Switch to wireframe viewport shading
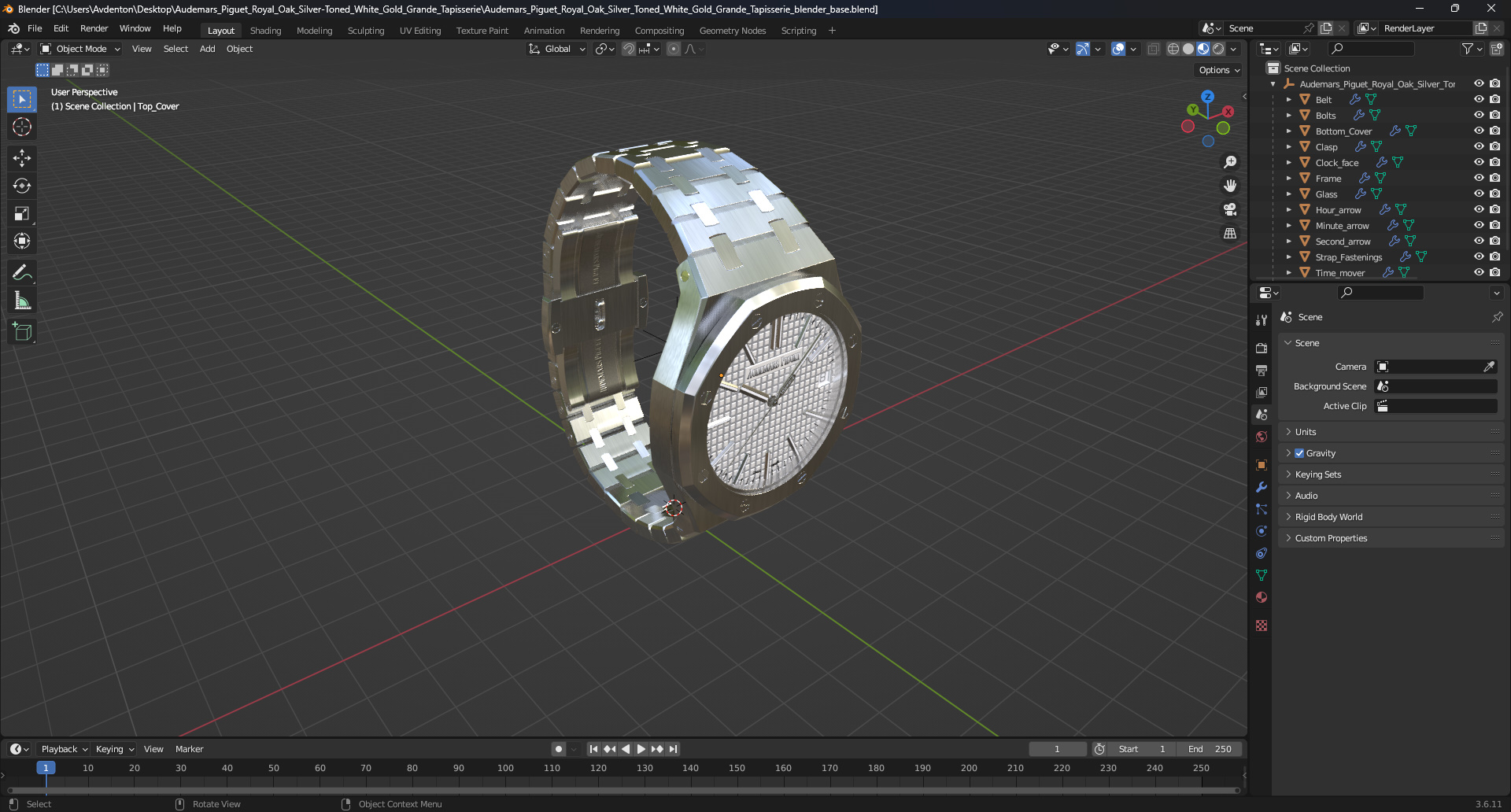 pos(1173,49)
